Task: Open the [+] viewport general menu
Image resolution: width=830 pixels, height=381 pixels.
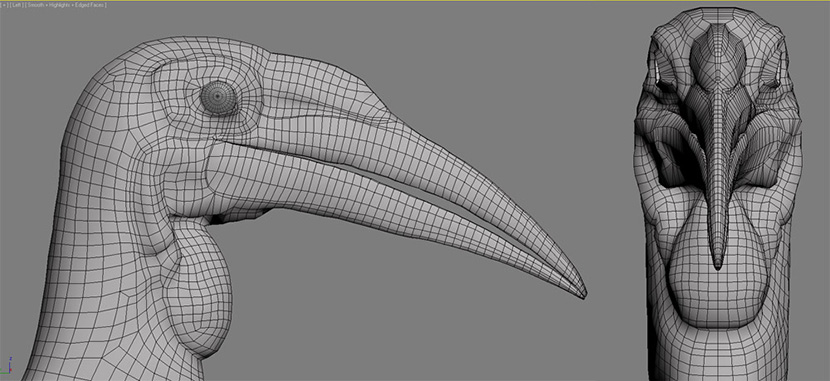Action: (x=4, y=5)
